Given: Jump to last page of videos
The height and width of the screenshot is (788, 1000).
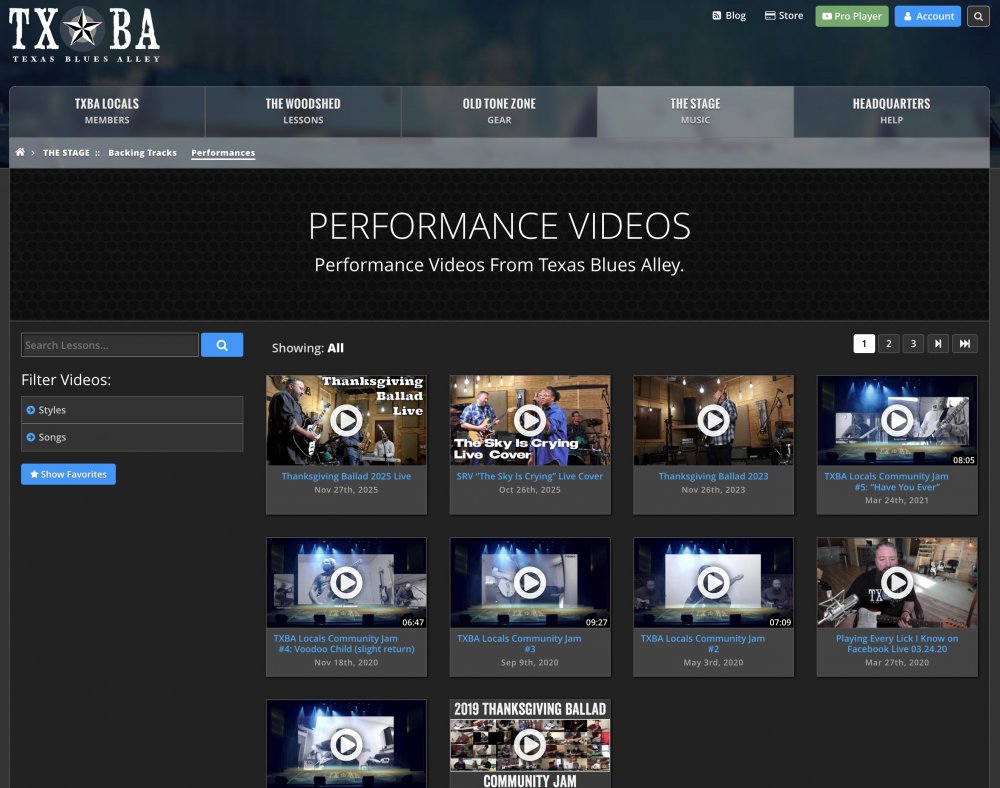Looking at the screenshot, I should 964,344.
